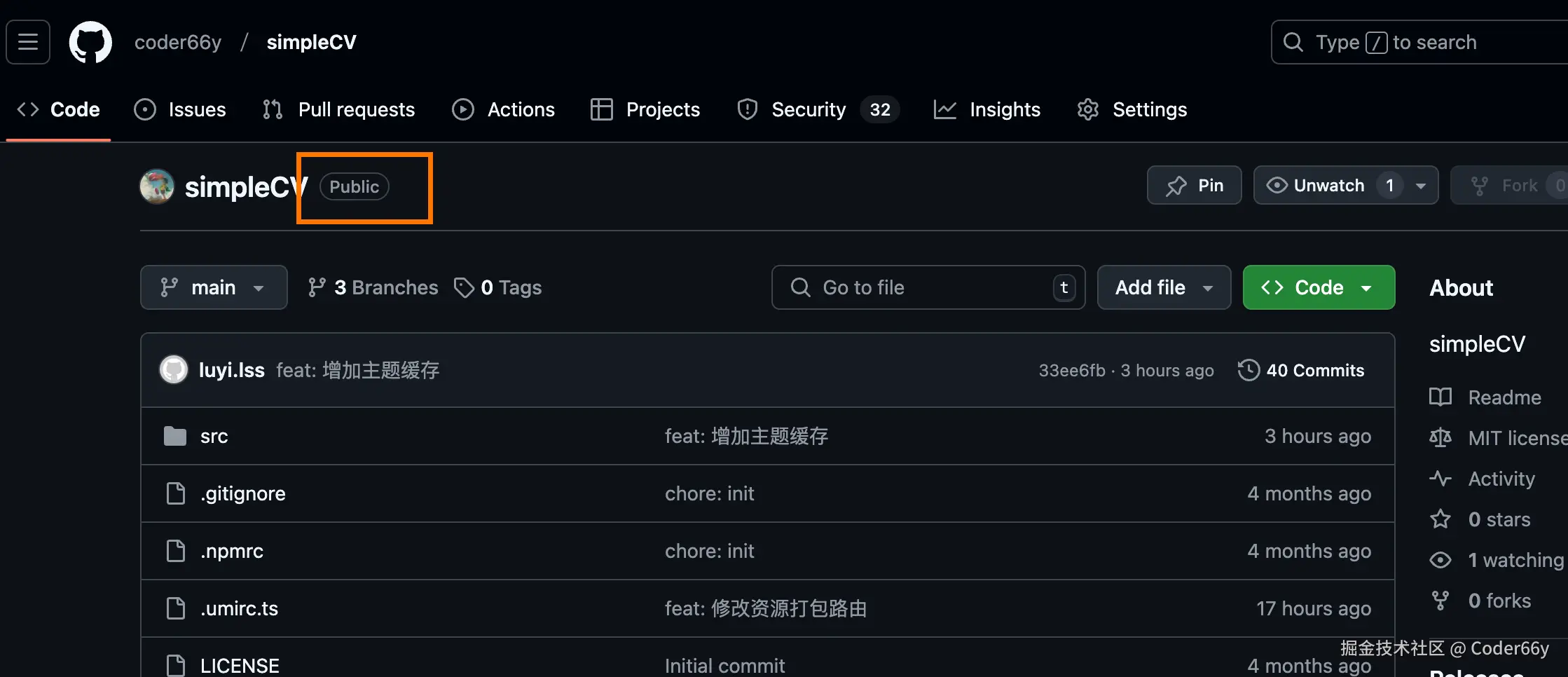Click the luyi.lss author avatar
1568x677 pixels.
[x=174, y=369]
